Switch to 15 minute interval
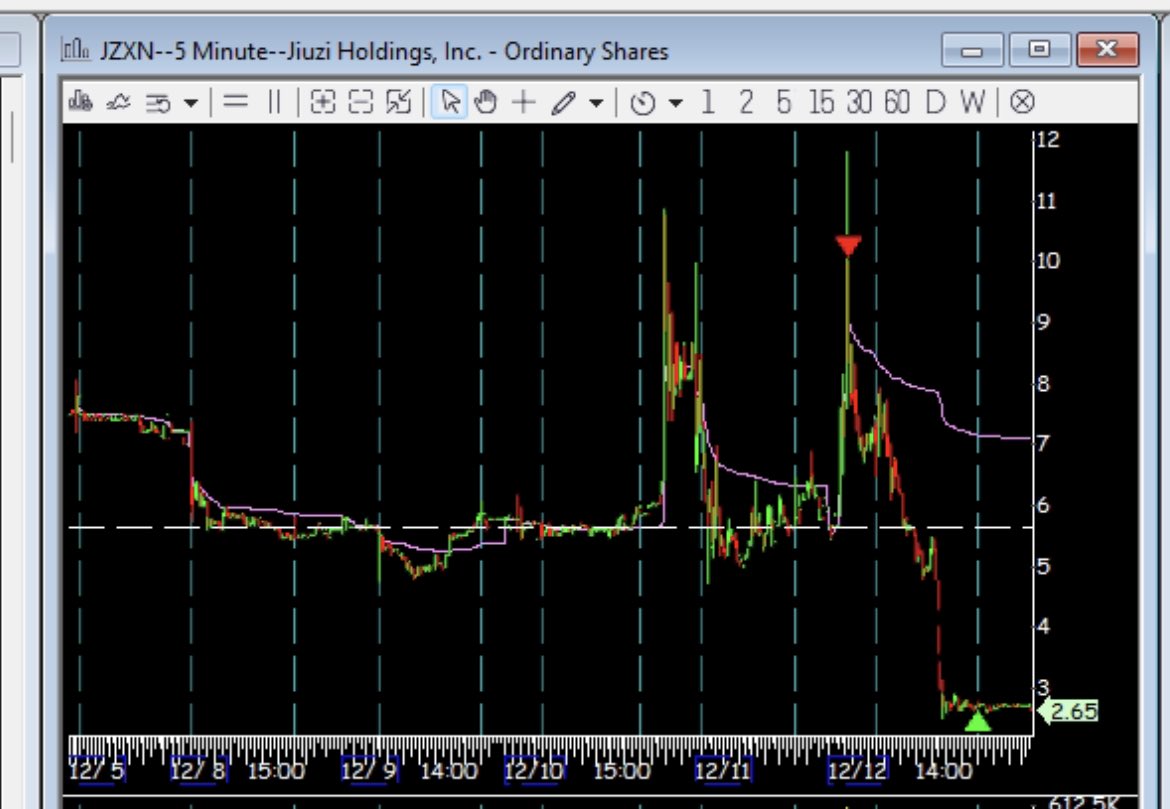The width and height of the screenshot is (1170, 809). pos(821,101)
